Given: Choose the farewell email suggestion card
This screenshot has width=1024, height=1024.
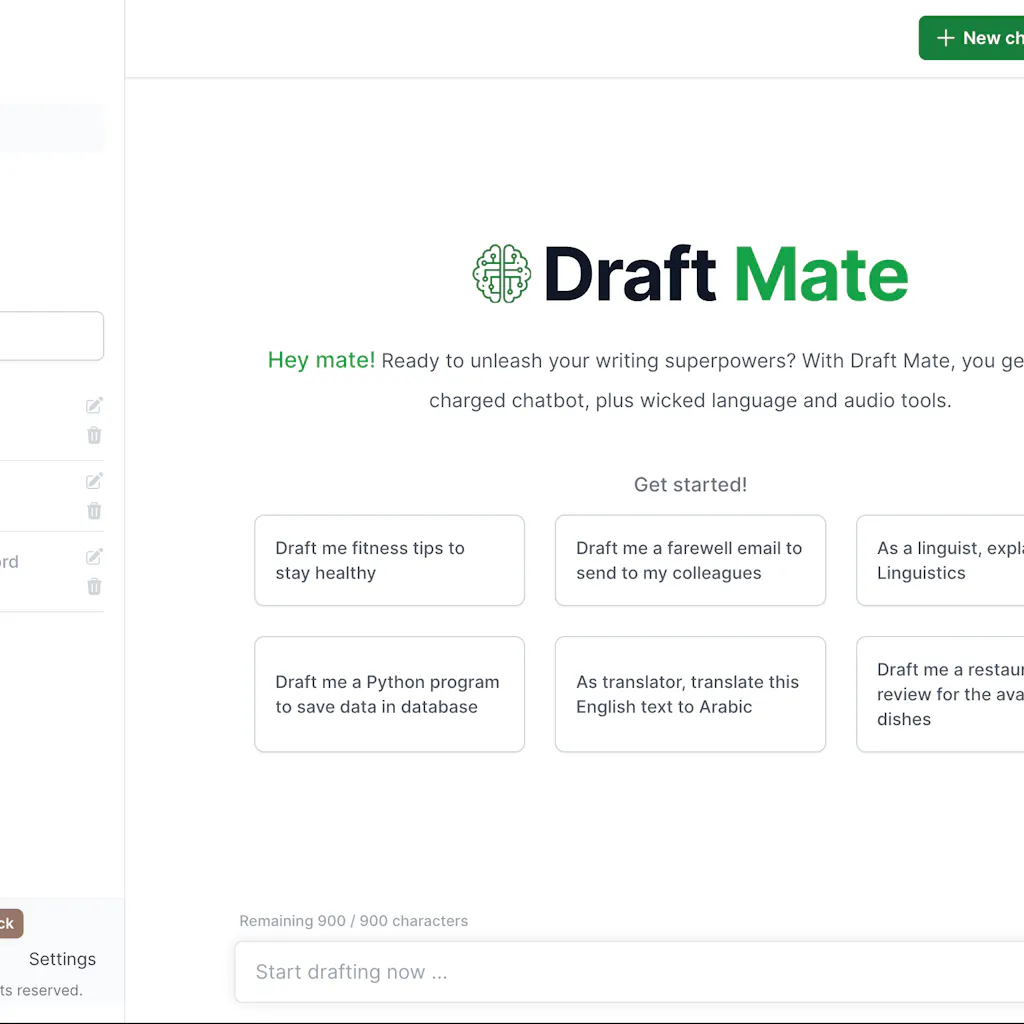Looking at the screenshot, I should (690, 560).
